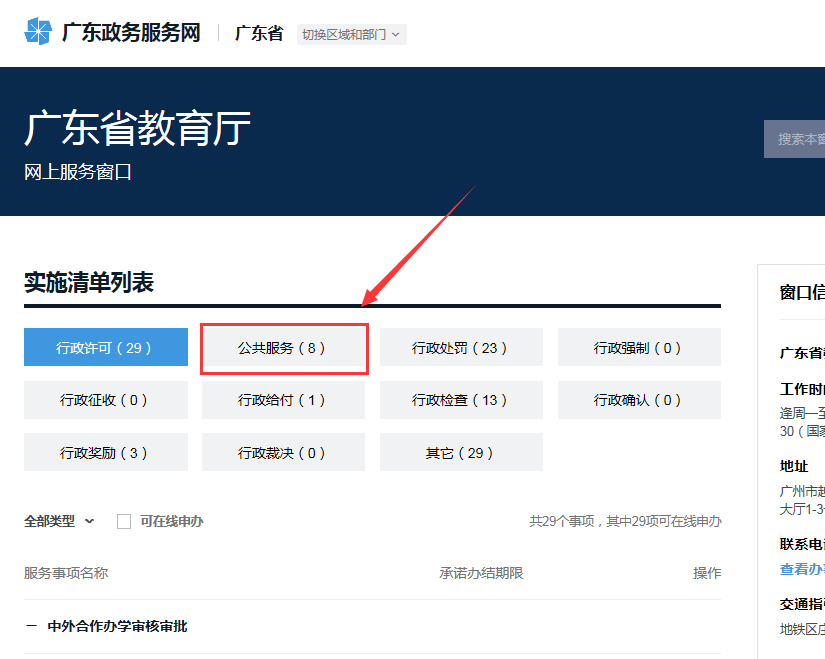This screenshot has height=659, width=825.
Task: Focus the search box in the banner
Action: [x=794, y=139]
